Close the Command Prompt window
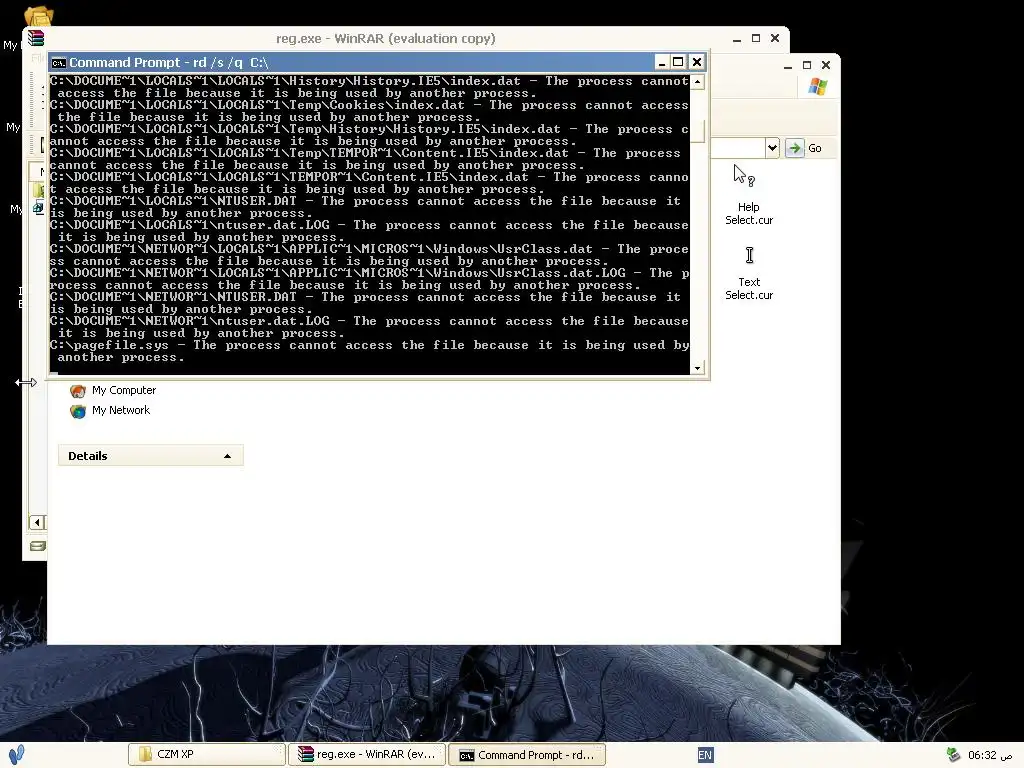Image resolution: width=1024 pixels, height=768 pixels. 697,62
